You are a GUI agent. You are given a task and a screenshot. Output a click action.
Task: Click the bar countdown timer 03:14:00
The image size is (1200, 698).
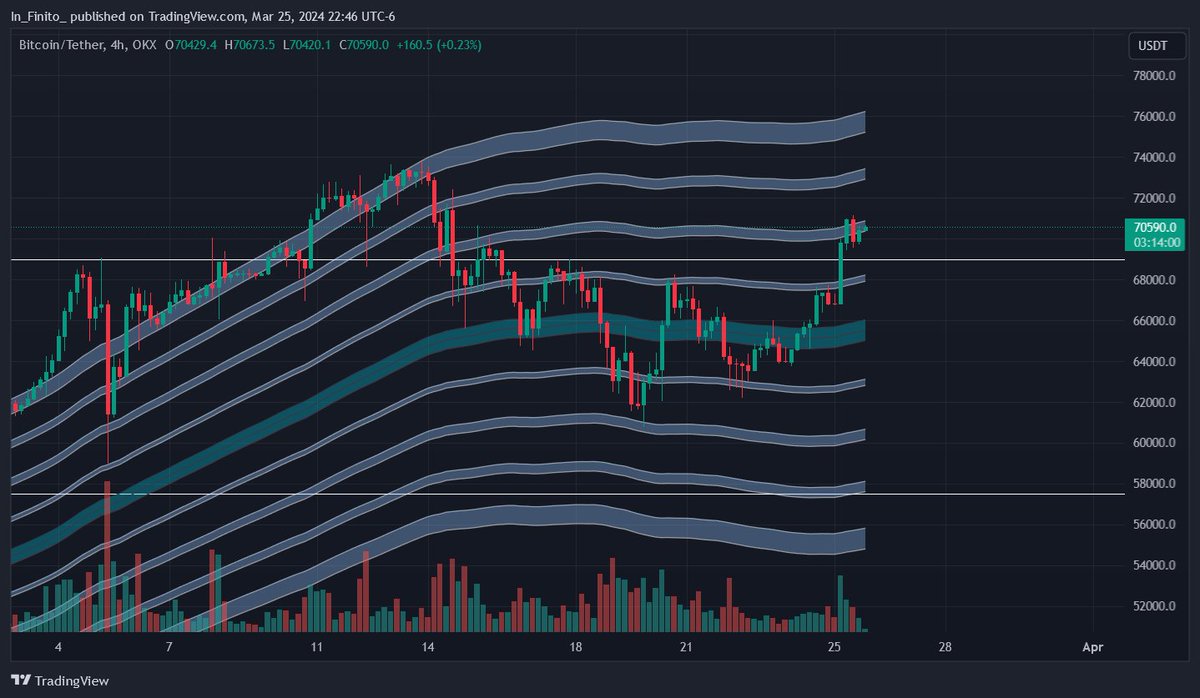pyautogui.click(x=1157, y=242)
